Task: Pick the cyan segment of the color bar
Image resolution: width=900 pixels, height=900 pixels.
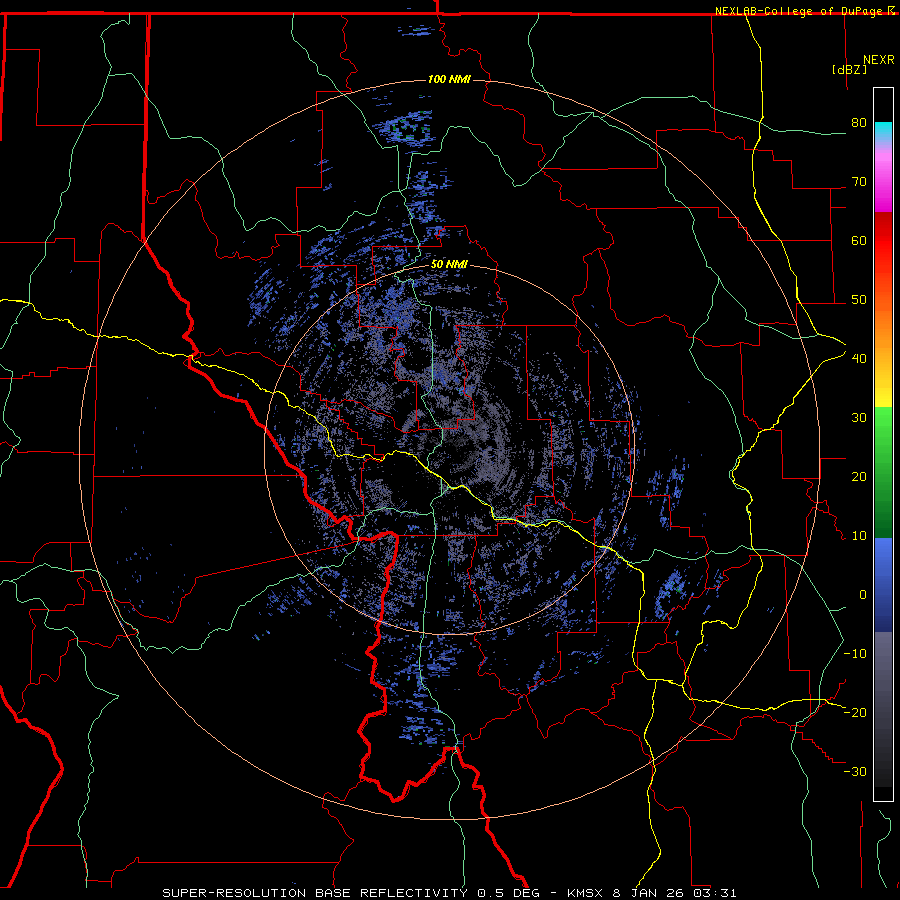Action: click(x=883, y=132)
